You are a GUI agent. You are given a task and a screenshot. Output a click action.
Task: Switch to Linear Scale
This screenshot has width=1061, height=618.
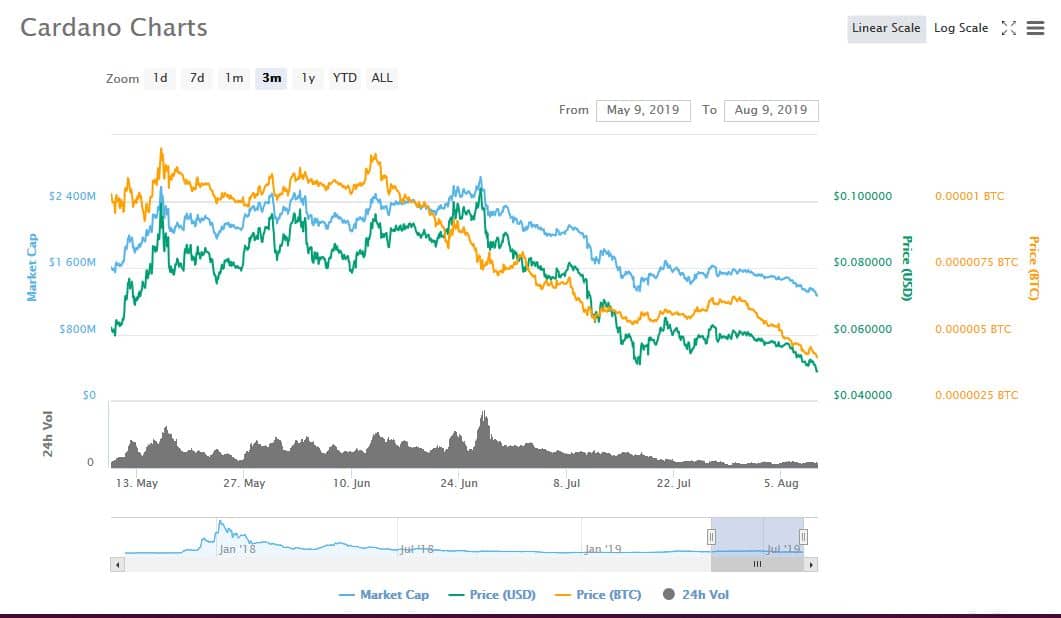885,28
